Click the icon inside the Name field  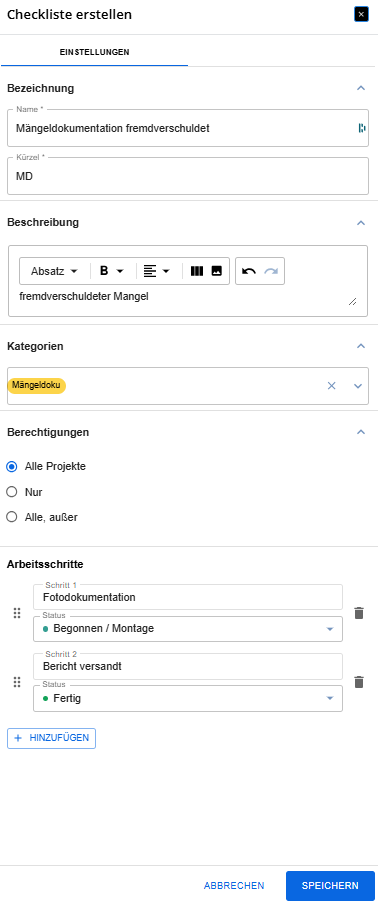(361, 128)
